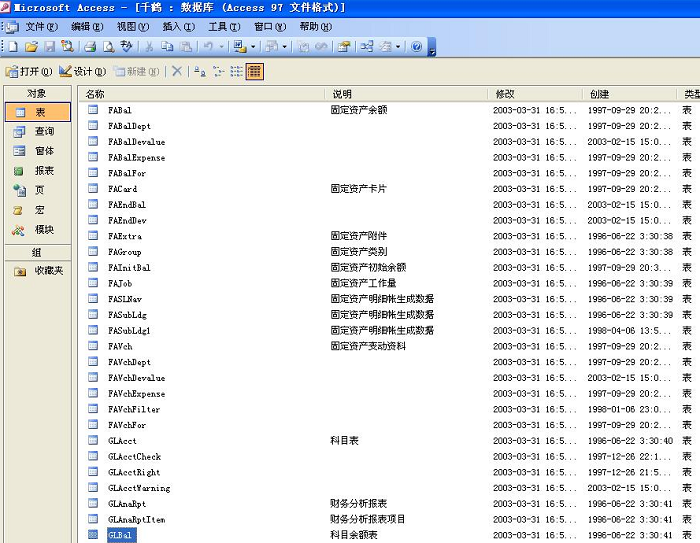
Task: Click the Spelling check toolbar icon
Action: point(126,46)
